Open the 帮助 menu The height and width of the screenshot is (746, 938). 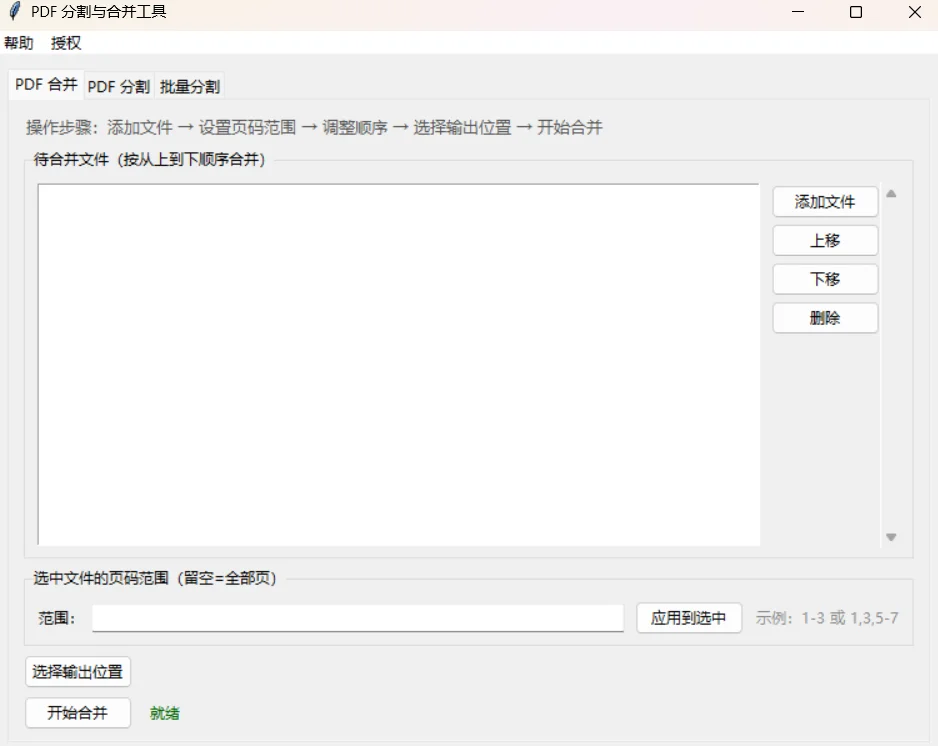point(19,43)
